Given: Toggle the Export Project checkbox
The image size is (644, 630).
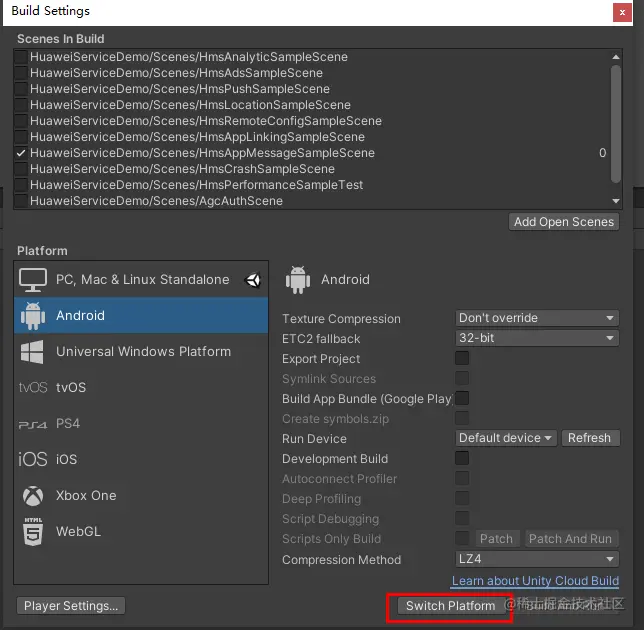Looking at the screenshot, I should 462,358.
